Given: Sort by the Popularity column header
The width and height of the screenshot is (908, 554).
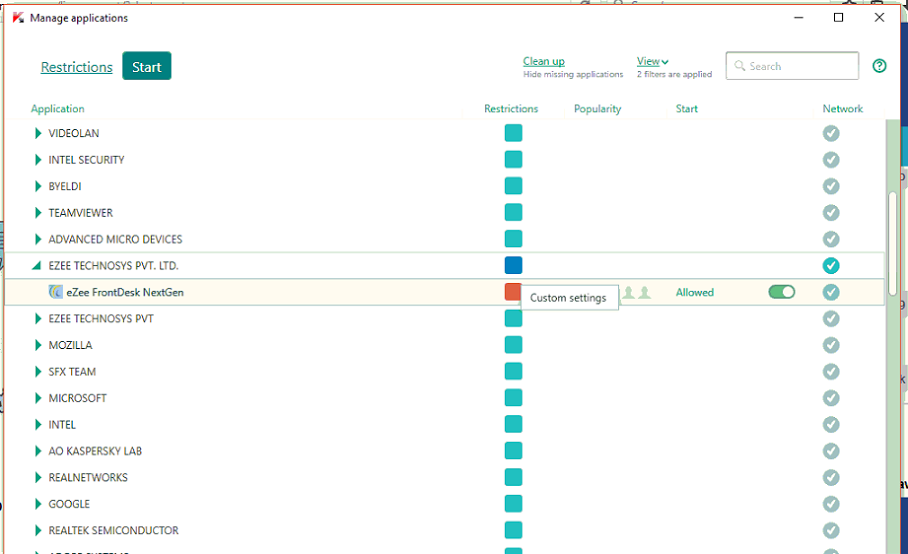Looking at the screenshot, I should pos(597,109).
